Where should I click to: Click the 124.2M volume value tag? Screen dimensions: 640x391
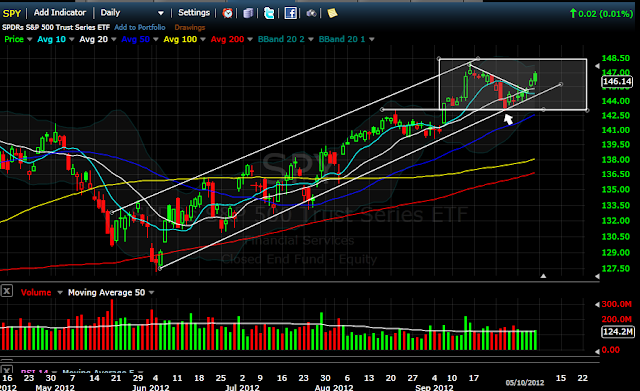(618, 331)
